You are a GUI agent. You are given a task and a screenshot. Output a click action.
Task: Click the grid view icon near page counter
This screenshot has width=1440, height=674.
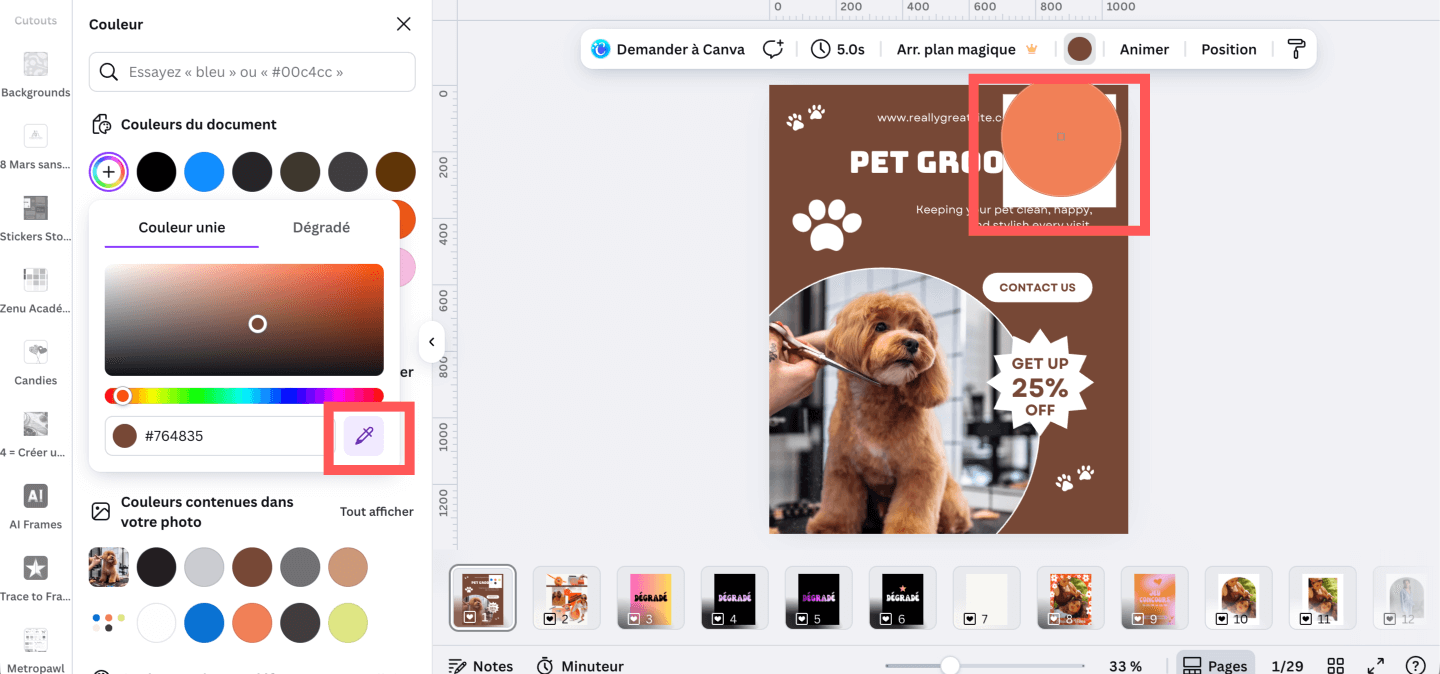point(1336,663)
